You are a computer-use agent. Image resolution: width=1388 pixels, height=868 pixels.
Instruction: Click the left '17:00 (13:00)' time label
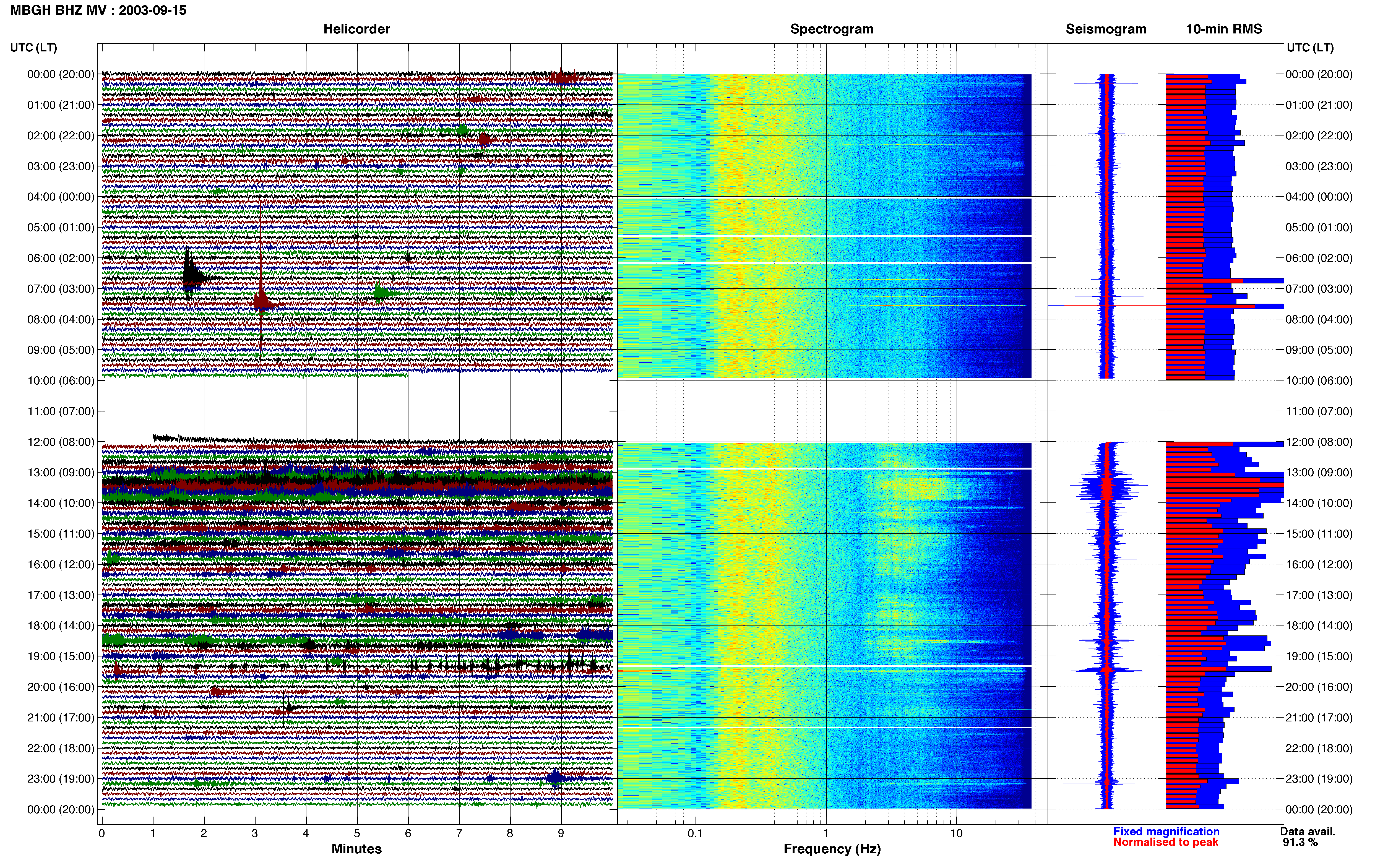click(61, 595)
